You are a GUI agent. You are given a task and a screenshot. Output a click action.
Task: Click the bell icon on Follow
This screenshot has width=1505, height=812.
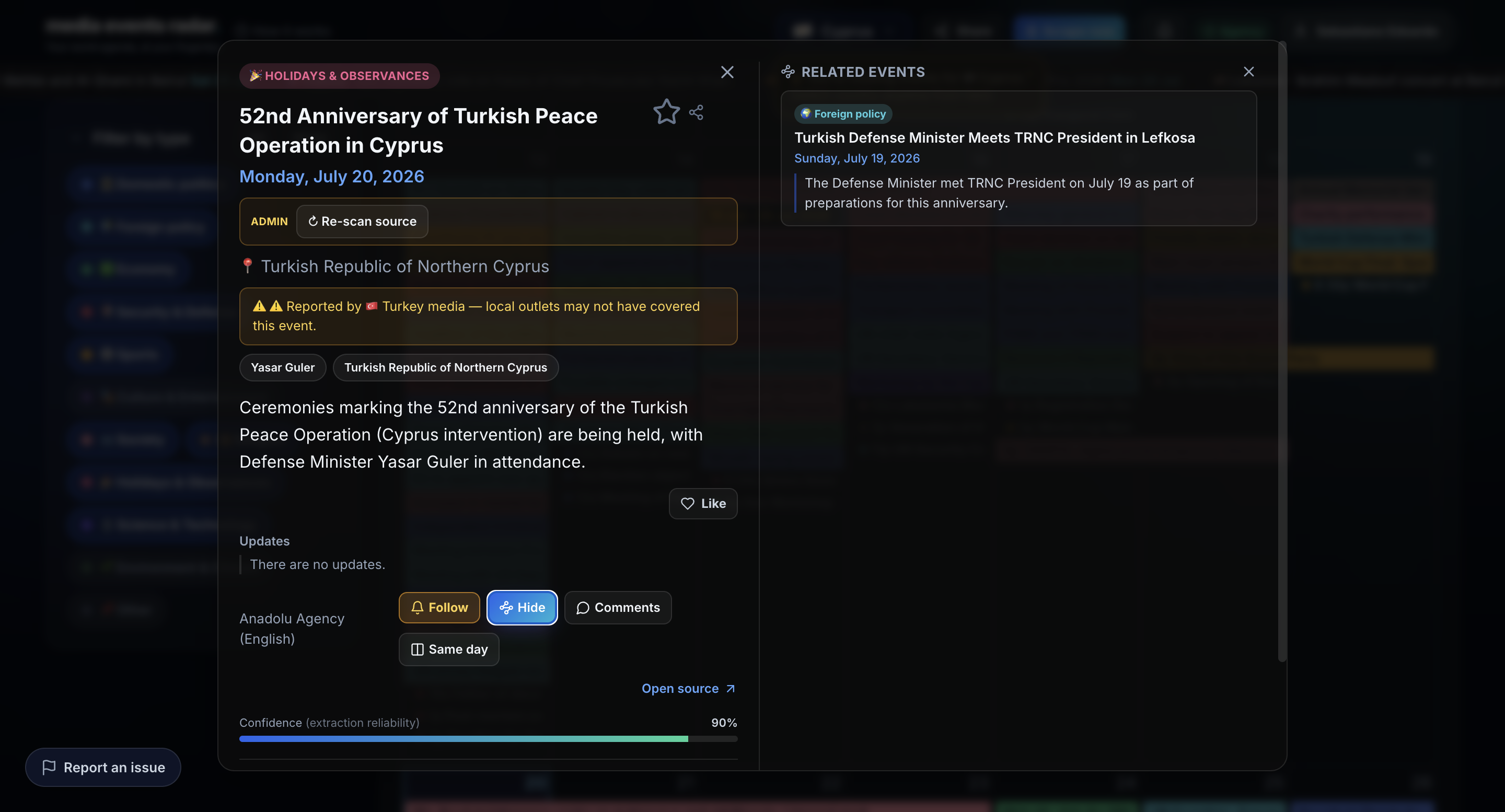point(417,608)
